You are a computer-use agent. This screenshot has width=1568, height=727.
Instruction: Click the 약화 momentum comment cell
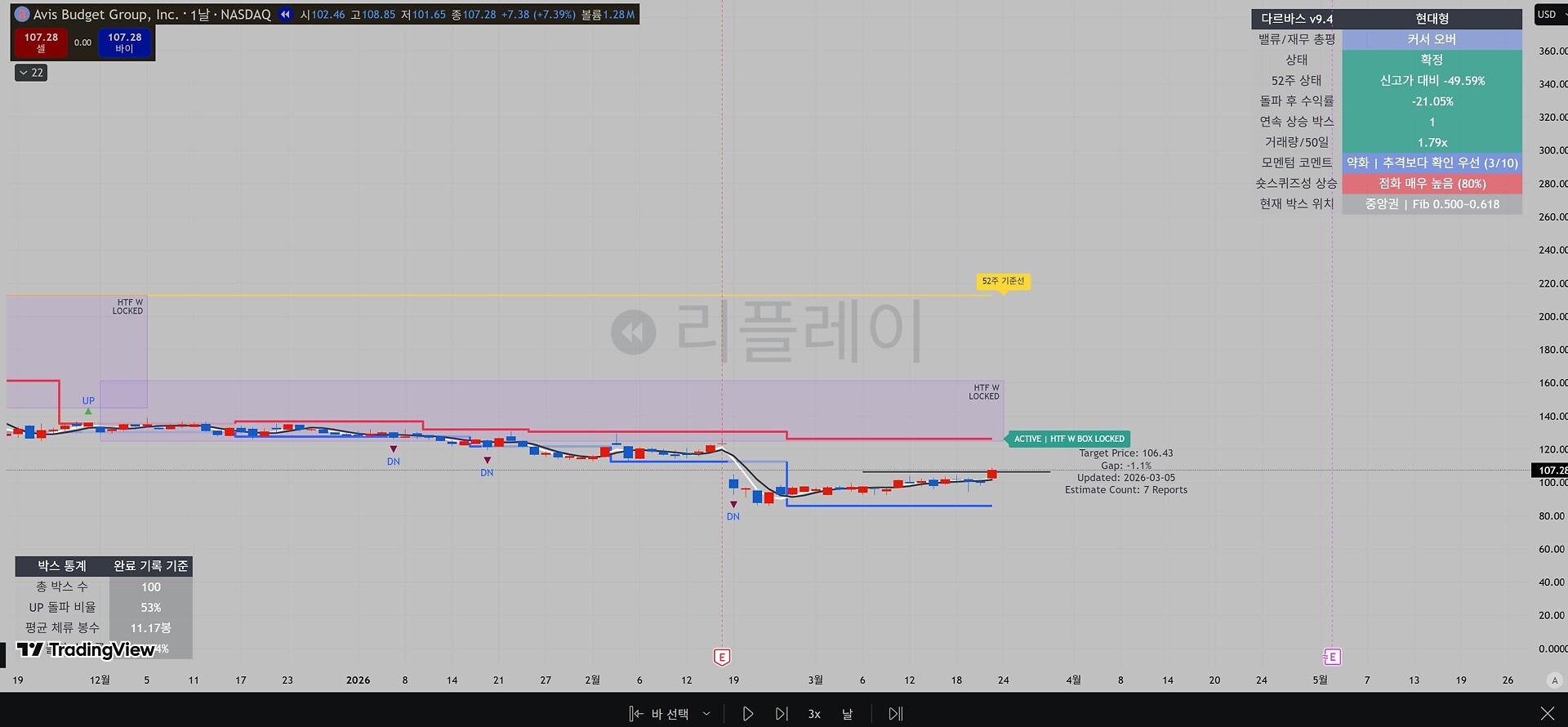pyautogui.click(x=1432, y=163)
